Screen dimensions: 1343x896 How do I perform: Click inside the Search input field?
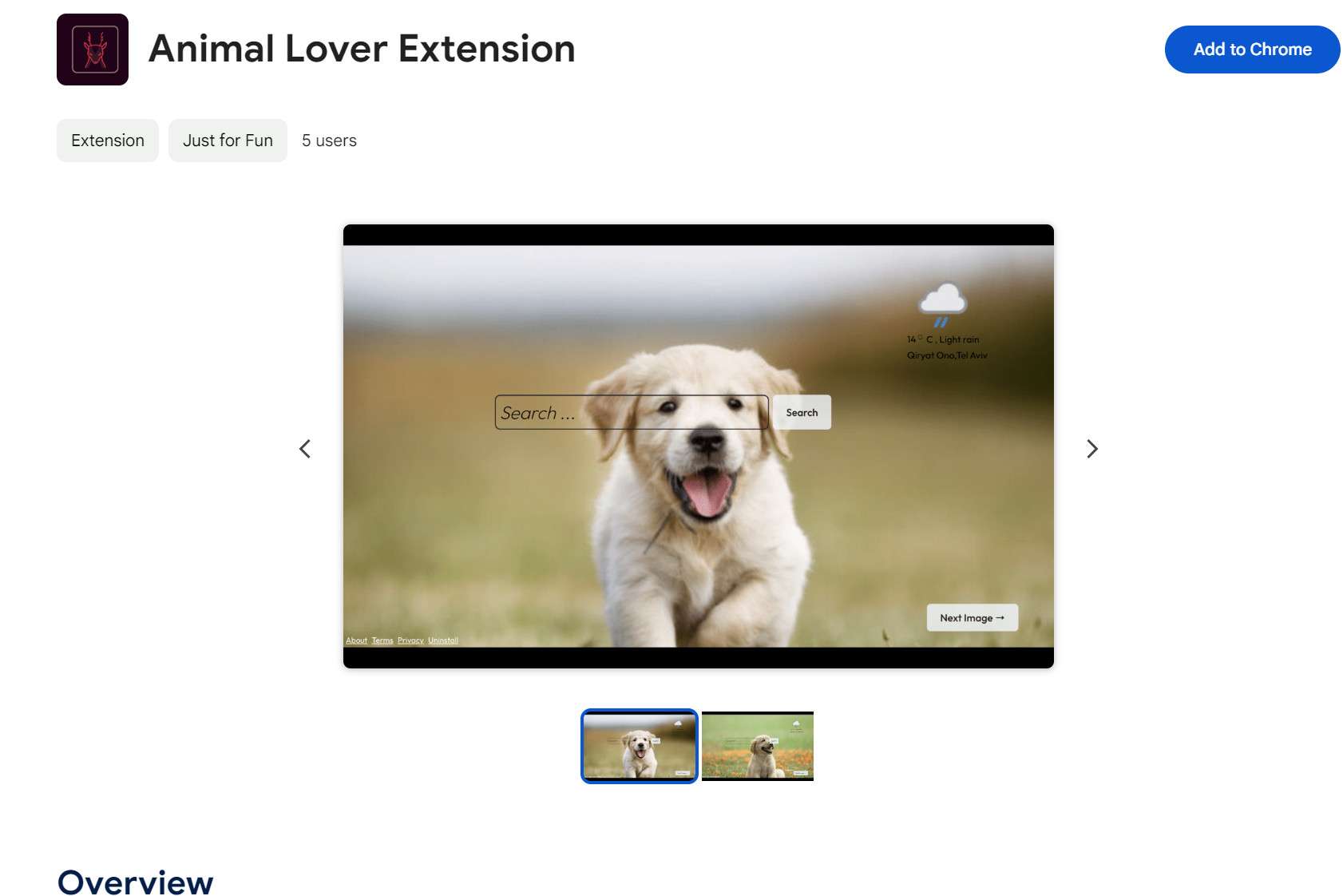631,412
